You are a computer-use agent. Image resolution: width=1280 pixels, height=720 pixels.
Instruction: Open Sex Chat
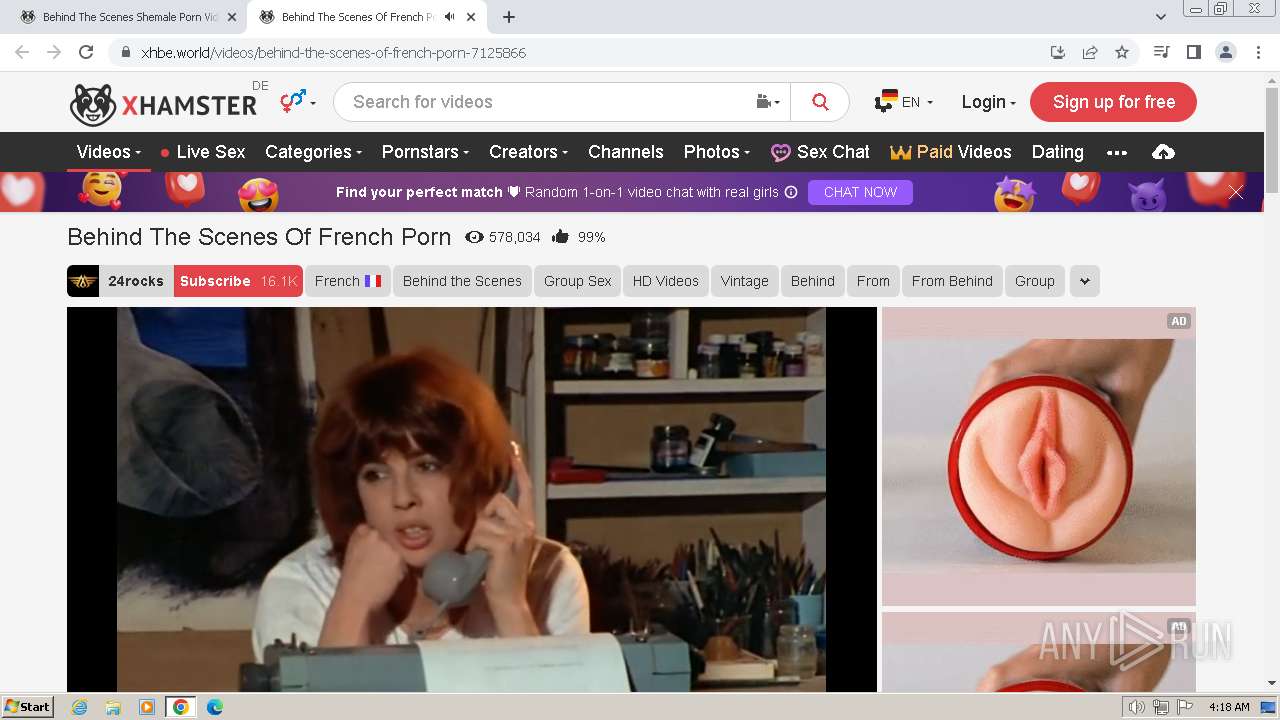coord(820,152)
